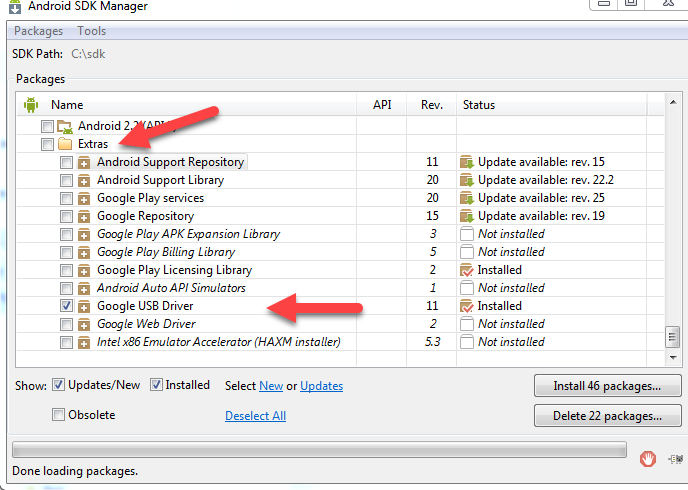Check the Android 2.2 checkbox

47,127
